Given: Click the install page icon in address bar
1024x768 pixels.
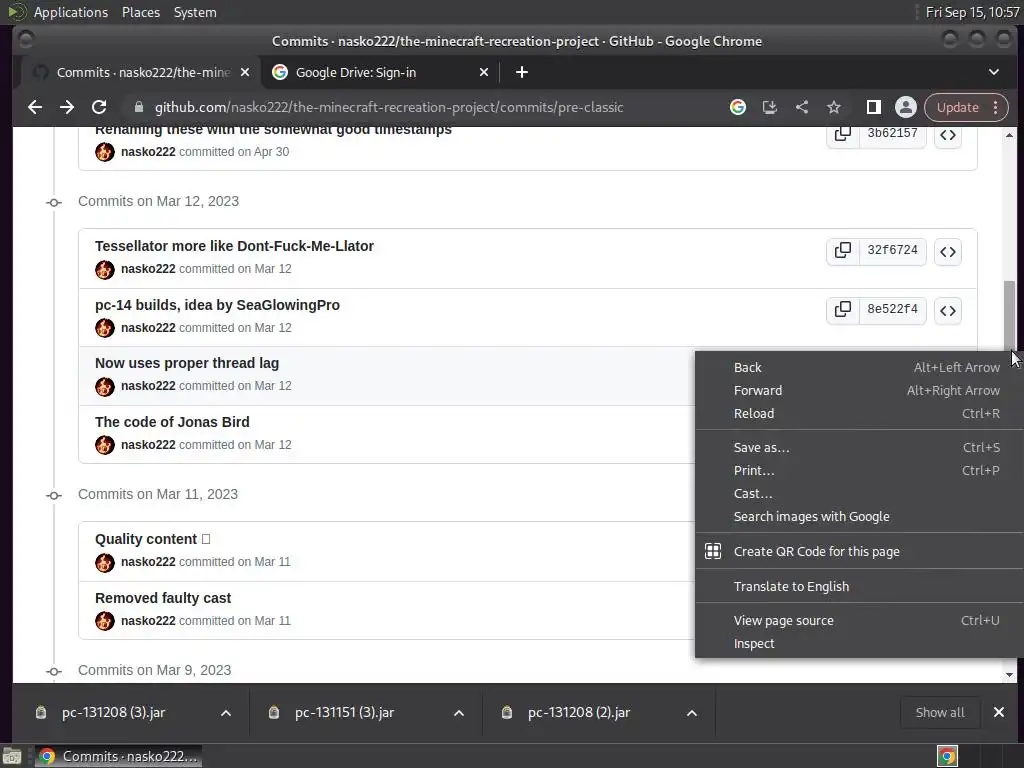Looking at the screenshot, I should 770,107.
